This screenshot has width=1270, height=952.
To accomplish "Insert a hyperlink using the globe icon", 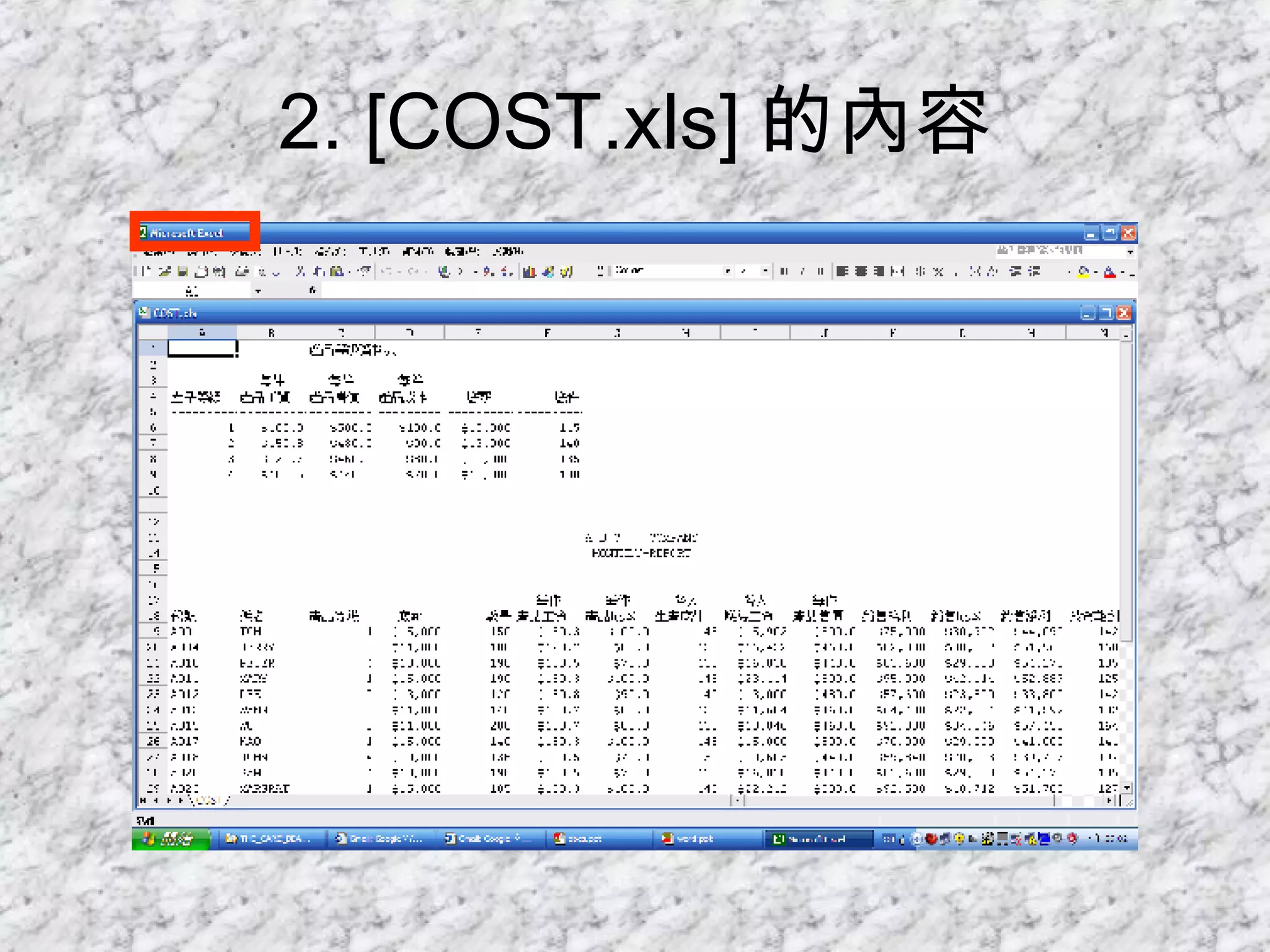I will (444, 271).
